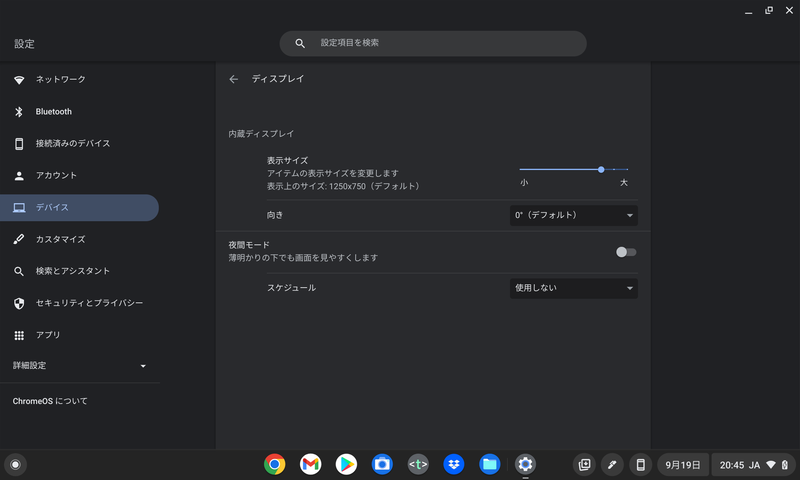Expand the 詳細設定 section
The width and height of the screenshot is (800, 480).
[x=79, y=366]
